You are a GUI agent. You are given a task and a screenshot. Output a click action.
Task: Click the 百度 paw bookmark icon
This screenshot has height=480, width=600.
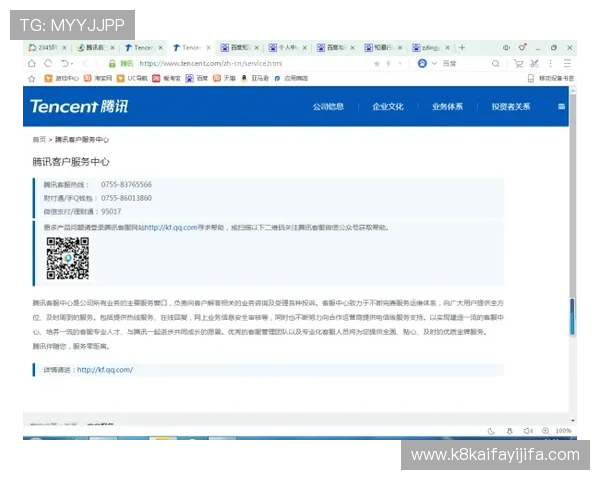click(189, 78)
